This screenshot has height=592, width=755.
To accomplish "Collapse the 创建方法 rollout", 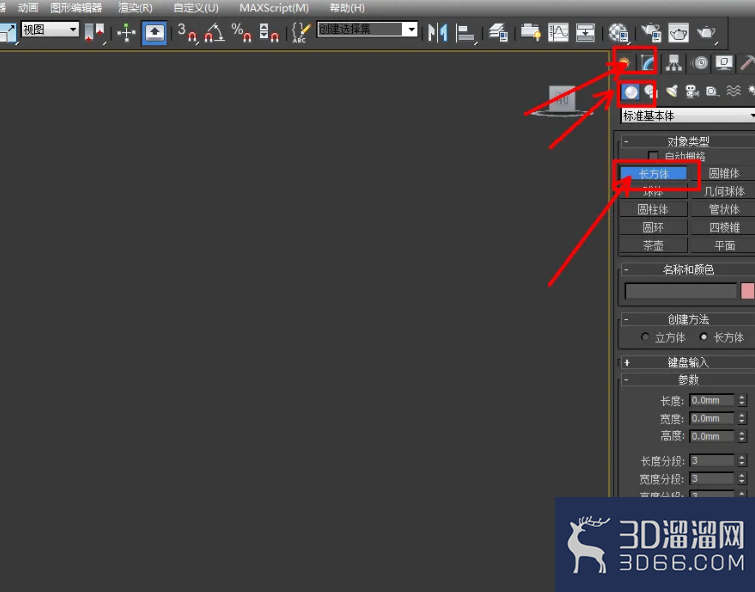I will (x=688, y=319).
